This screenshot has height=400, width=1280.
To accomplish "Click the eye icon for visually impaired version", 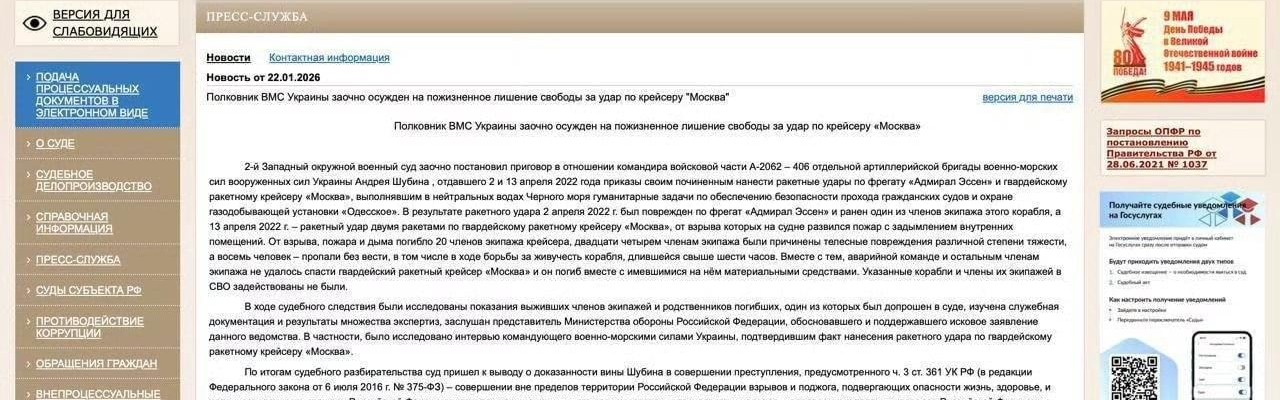I will 34,23.
